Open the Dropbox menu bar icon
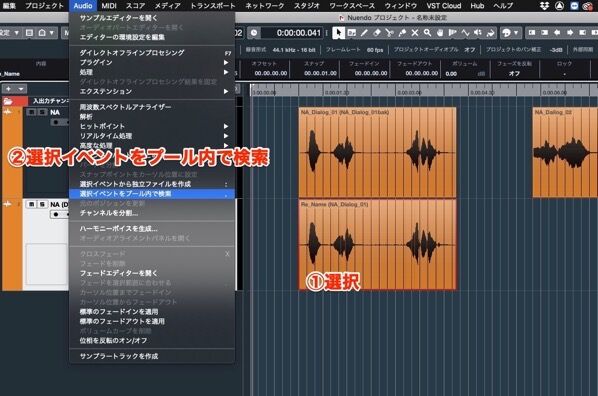Screen dimensions: 598x396 click(545, 6)
